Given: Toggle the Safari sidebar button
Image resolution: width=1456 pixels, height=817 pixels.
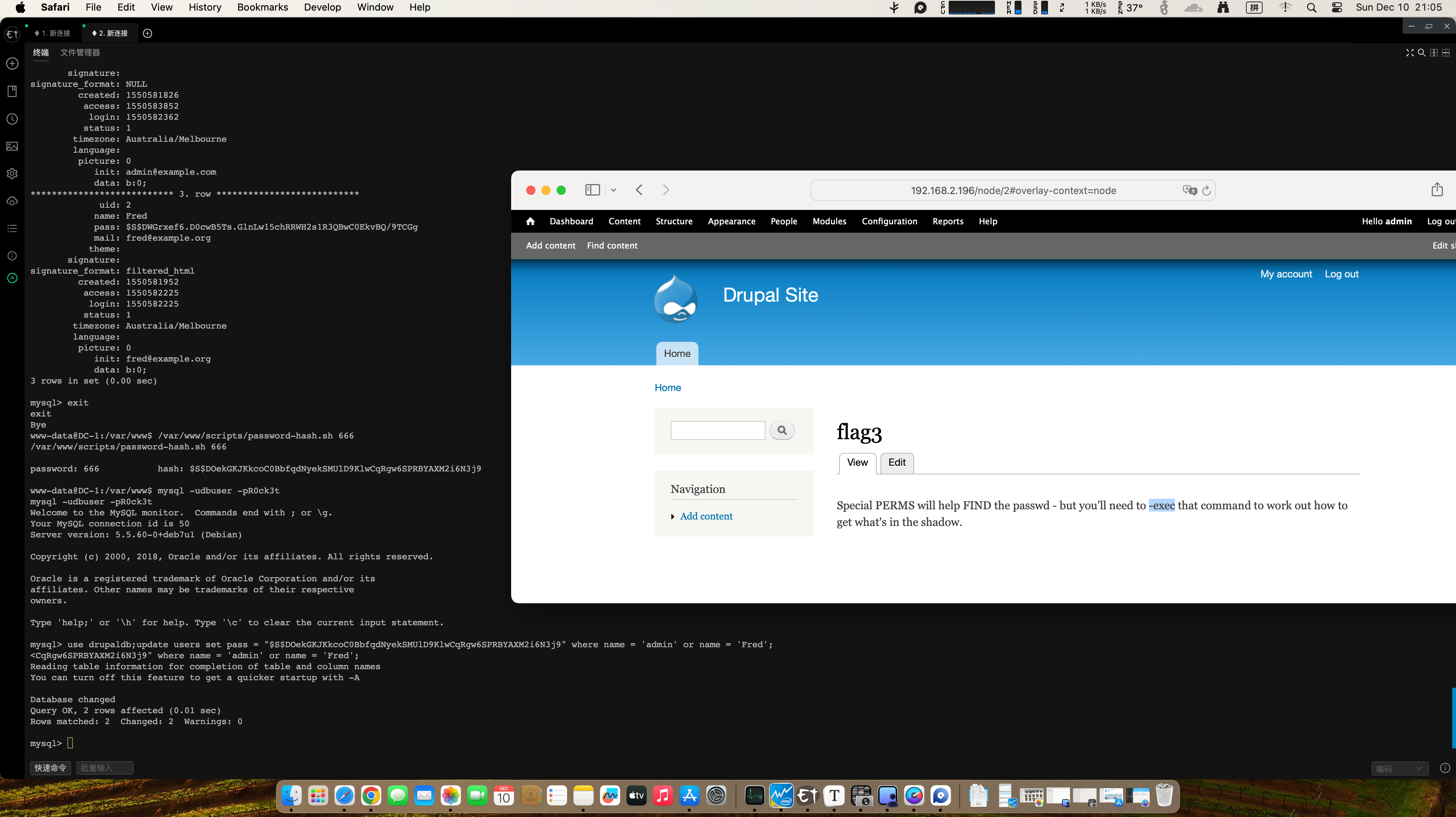Looking at the screenshot, I should coord(592,190).
